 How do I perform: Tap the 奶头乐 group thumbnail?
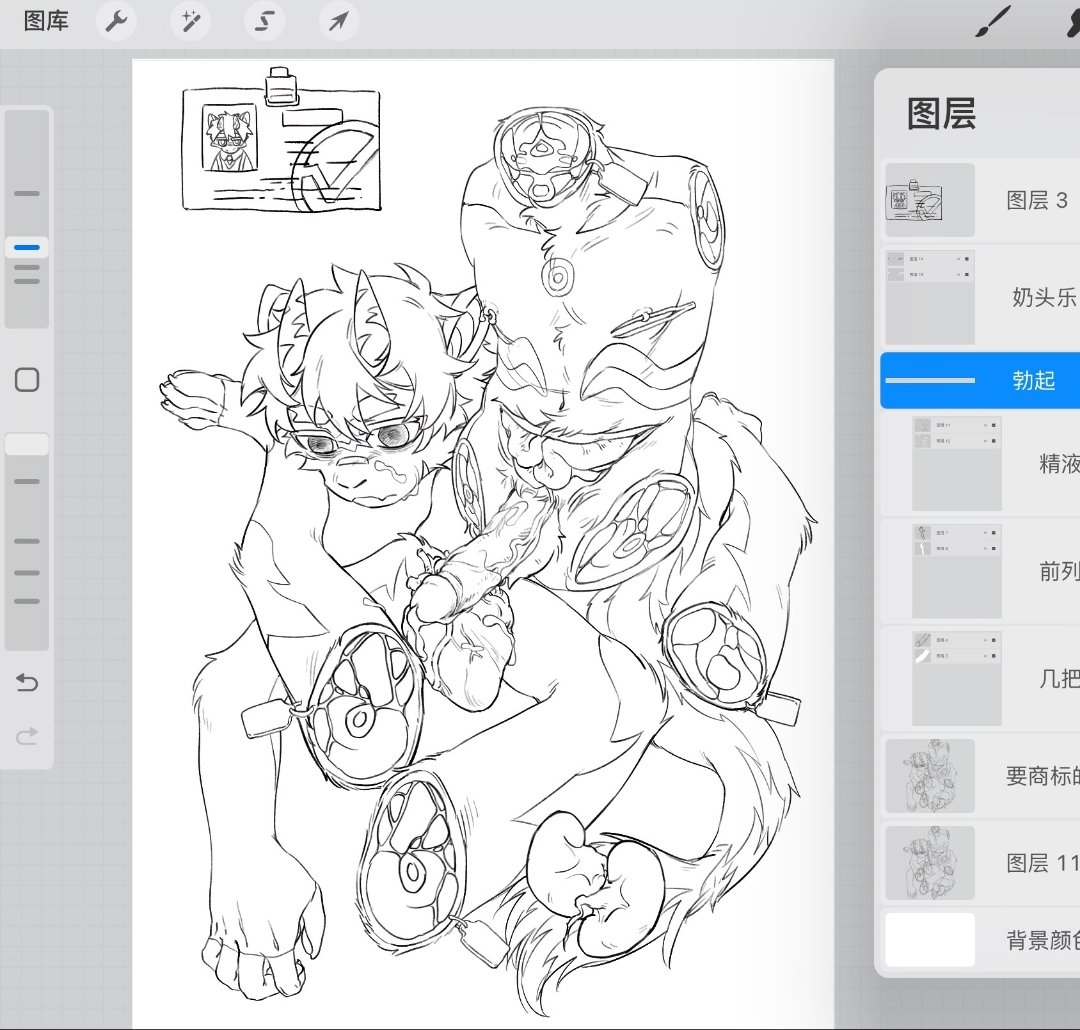coord(930,297)
